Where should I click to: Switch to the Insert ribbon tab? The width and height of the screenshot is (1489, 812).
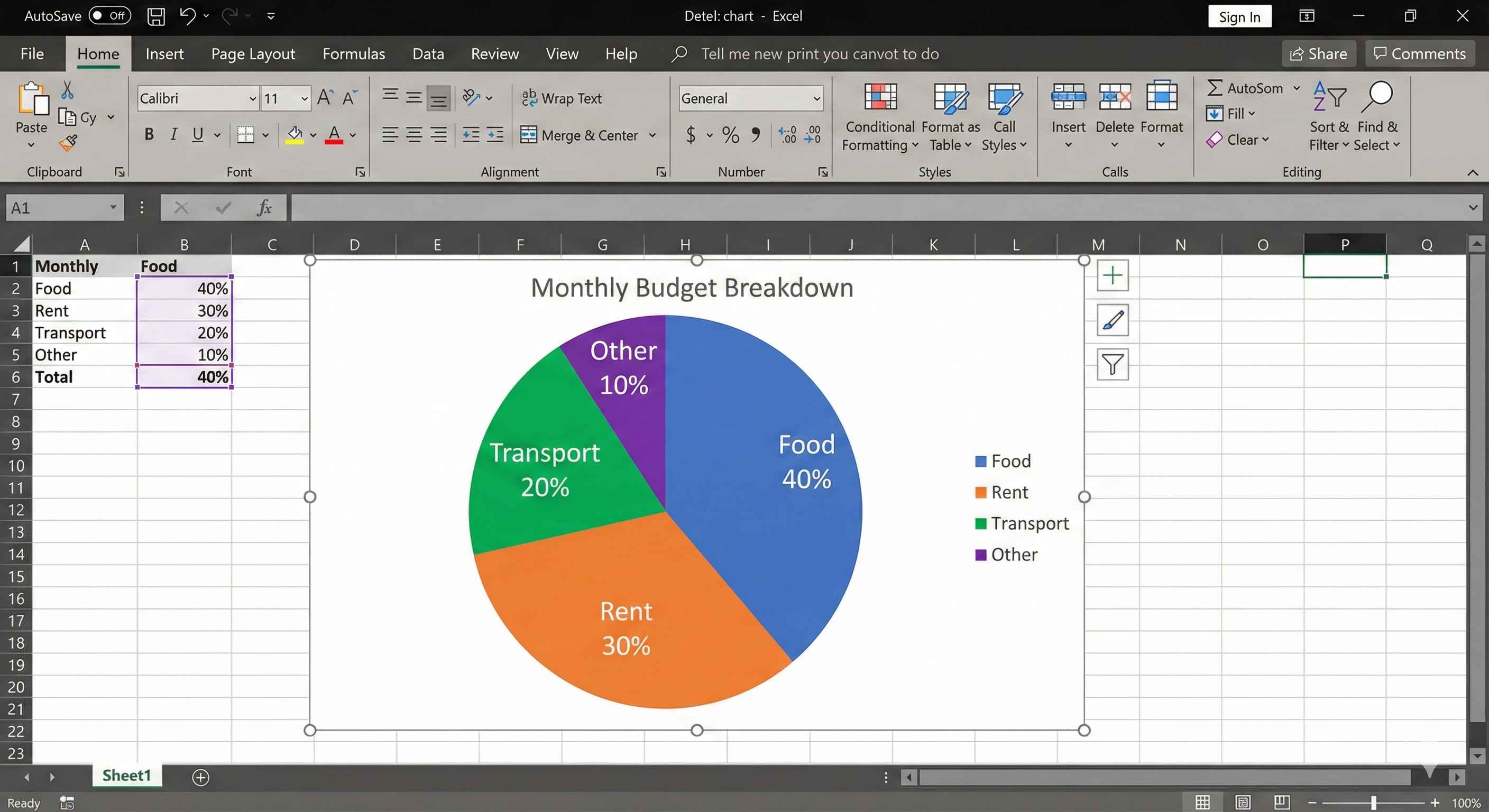coord(165,53)
